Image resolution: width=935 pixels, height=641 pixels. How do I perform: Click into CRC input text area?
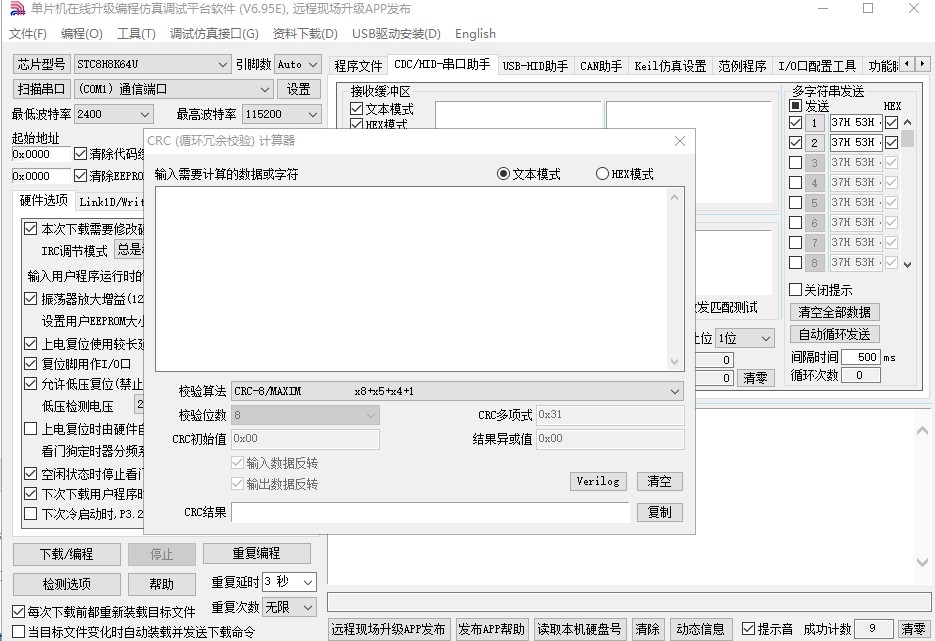click(x=411, y=278)
